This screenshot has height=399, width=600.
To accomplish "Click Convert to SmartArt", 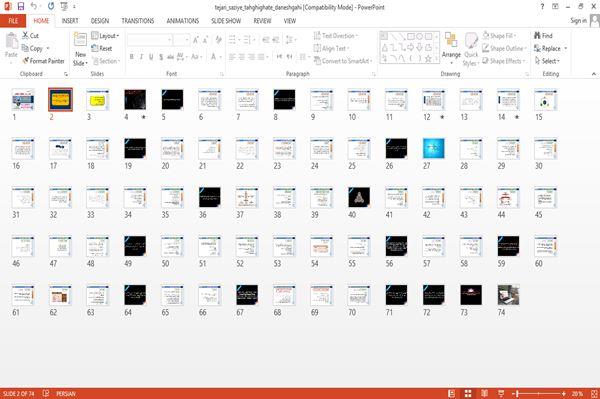I will pos(343,61).
